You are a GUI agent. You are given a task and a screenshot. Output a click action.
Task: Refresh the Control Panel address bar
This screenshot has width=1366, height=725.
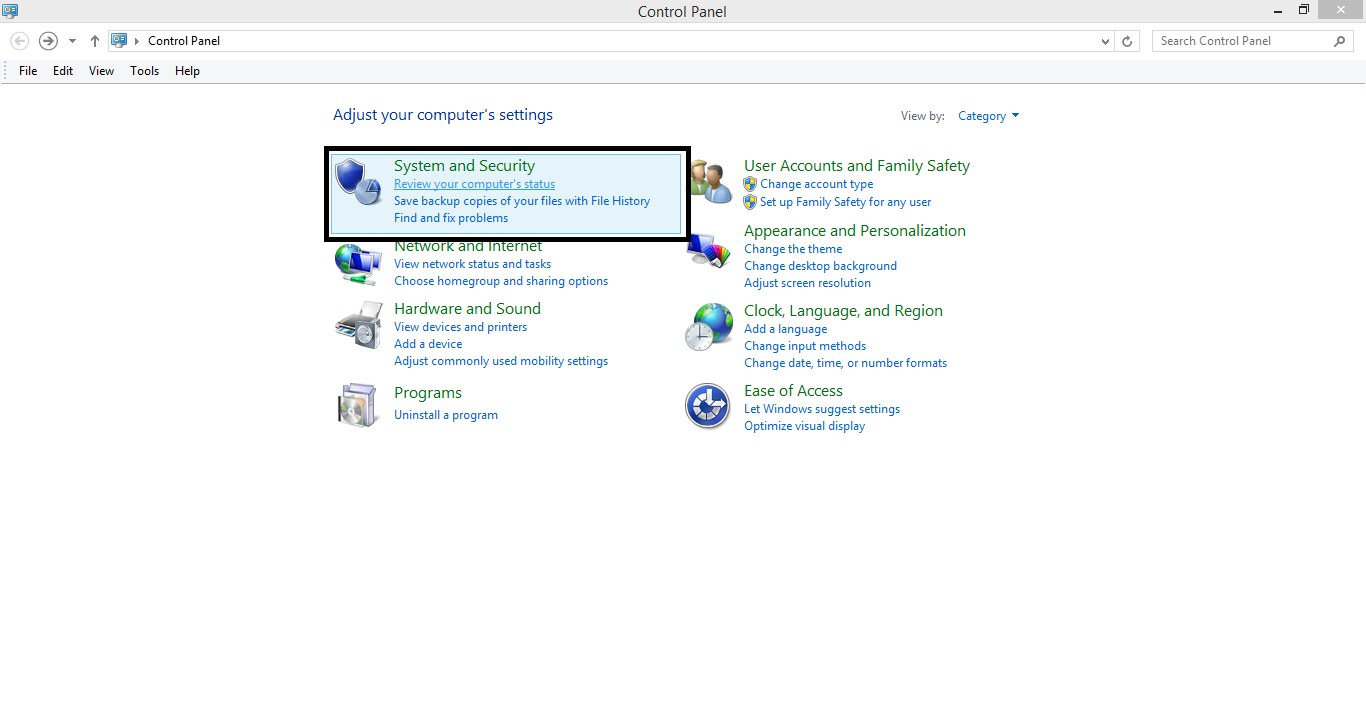[1127, 41]
